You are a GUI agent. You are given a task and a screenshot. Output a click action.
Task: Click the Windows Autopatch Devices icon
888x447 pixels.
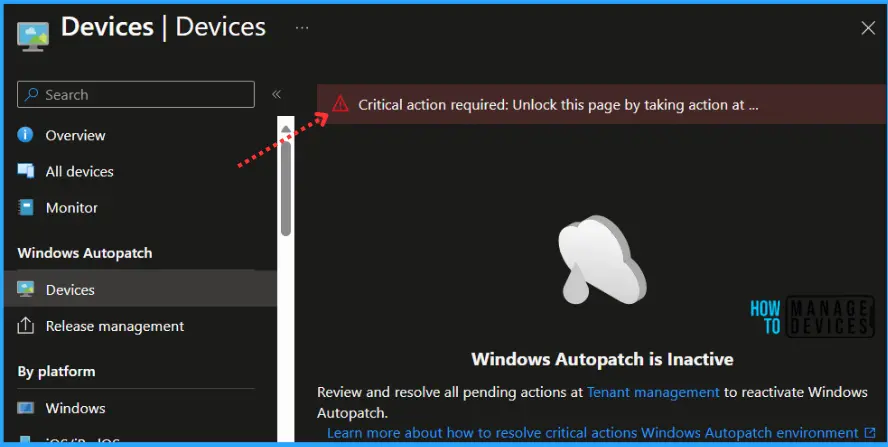25,289
